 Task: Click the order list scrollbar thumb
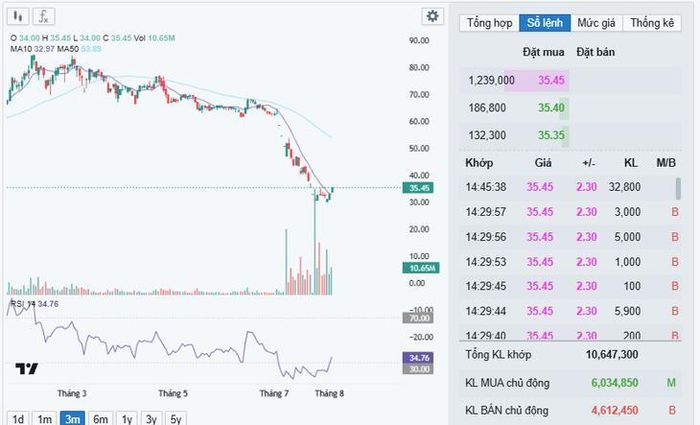(x=679, y=188)
